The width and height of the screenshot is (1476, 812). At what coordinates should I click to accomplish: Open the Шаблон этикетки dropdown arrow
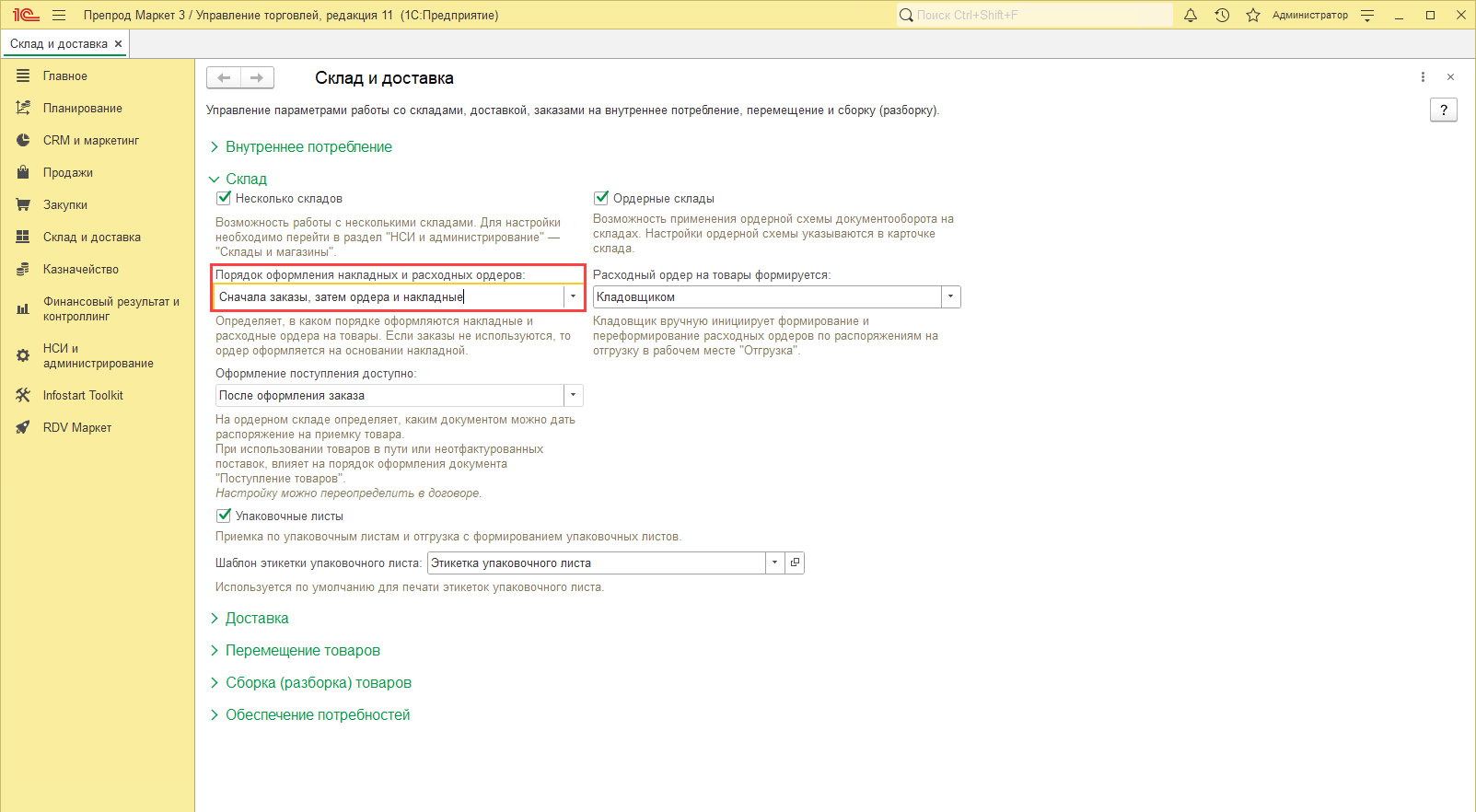(774, 563)
